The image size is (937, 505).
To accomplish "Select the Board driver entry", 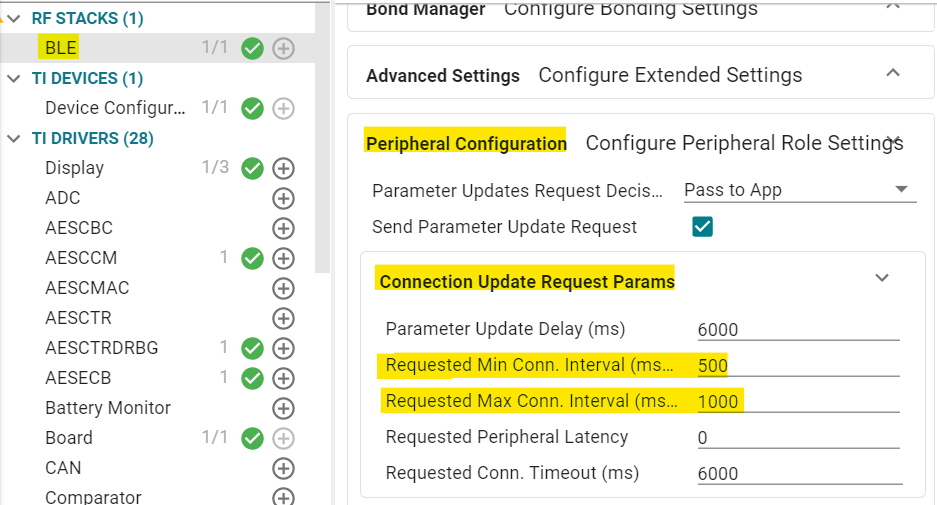I will point(69,438).
